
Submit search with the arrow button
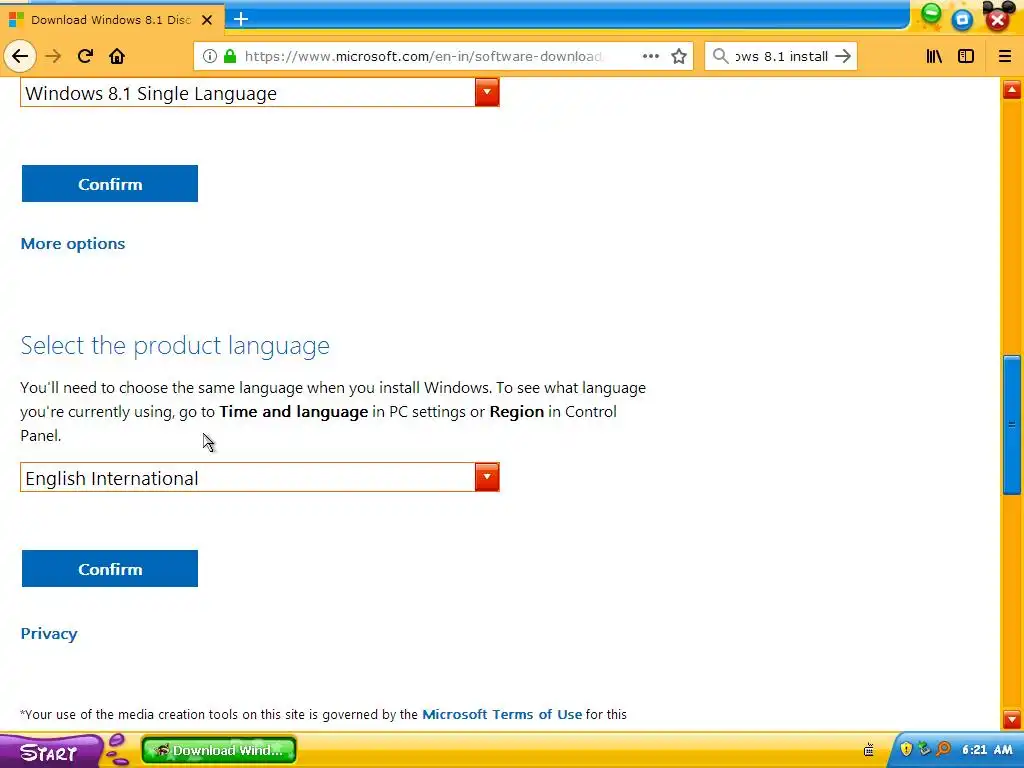coord(843,56)
